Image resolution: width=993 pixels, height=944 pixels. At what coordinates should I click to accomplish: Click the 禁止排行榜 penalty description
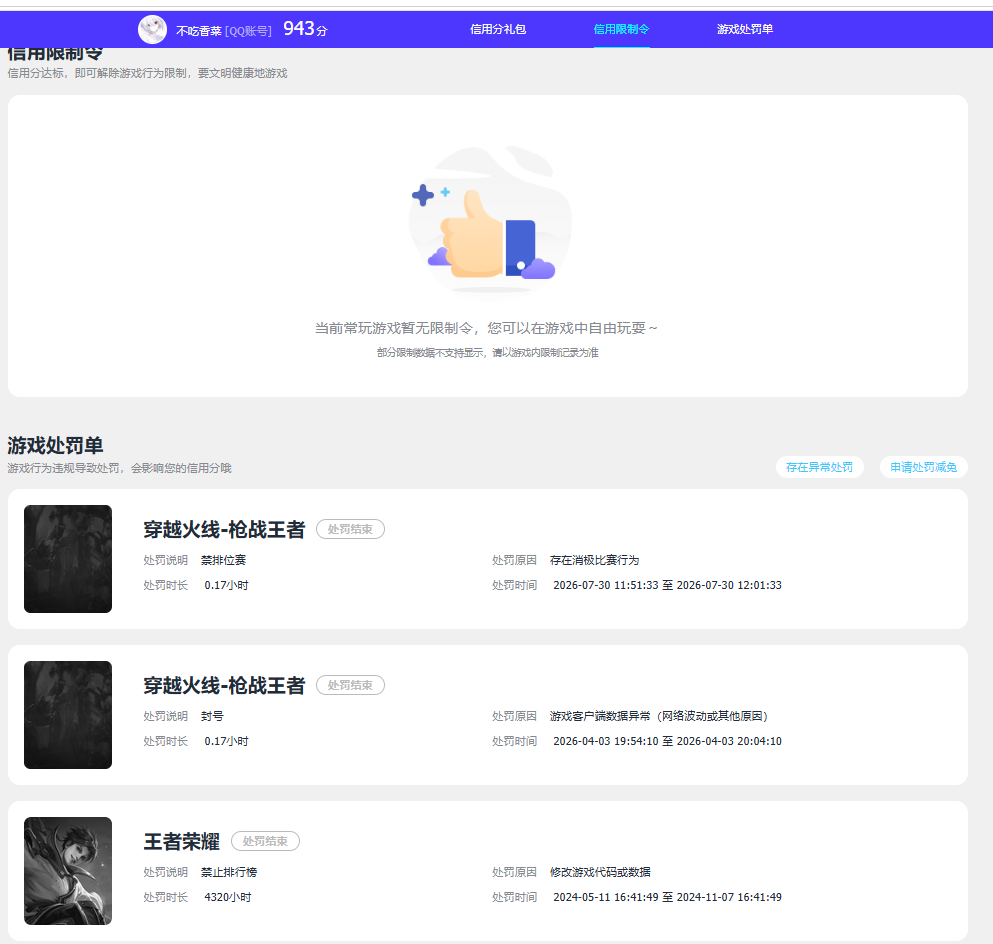coord(229,872)
